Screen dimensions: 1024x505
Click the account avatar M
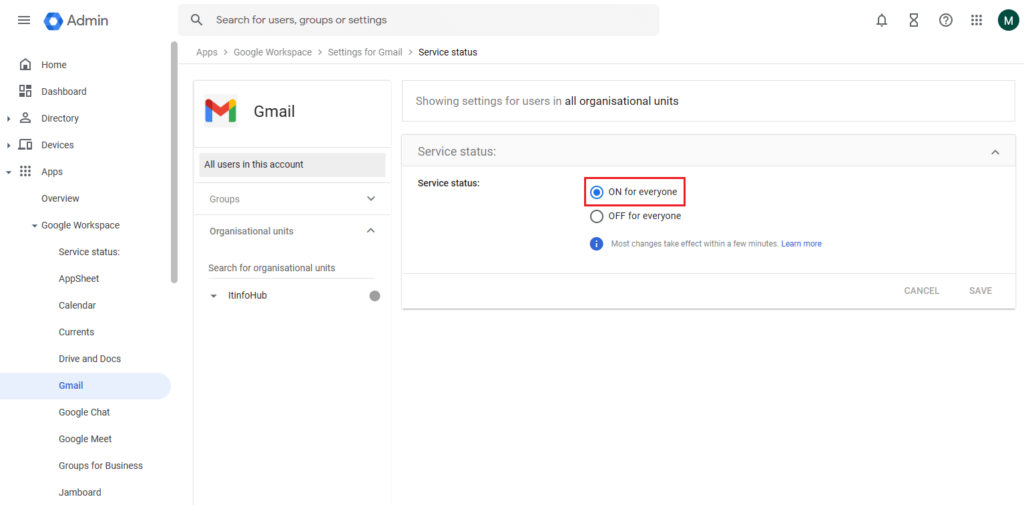pyautogui.click(x=1007, y=20)
